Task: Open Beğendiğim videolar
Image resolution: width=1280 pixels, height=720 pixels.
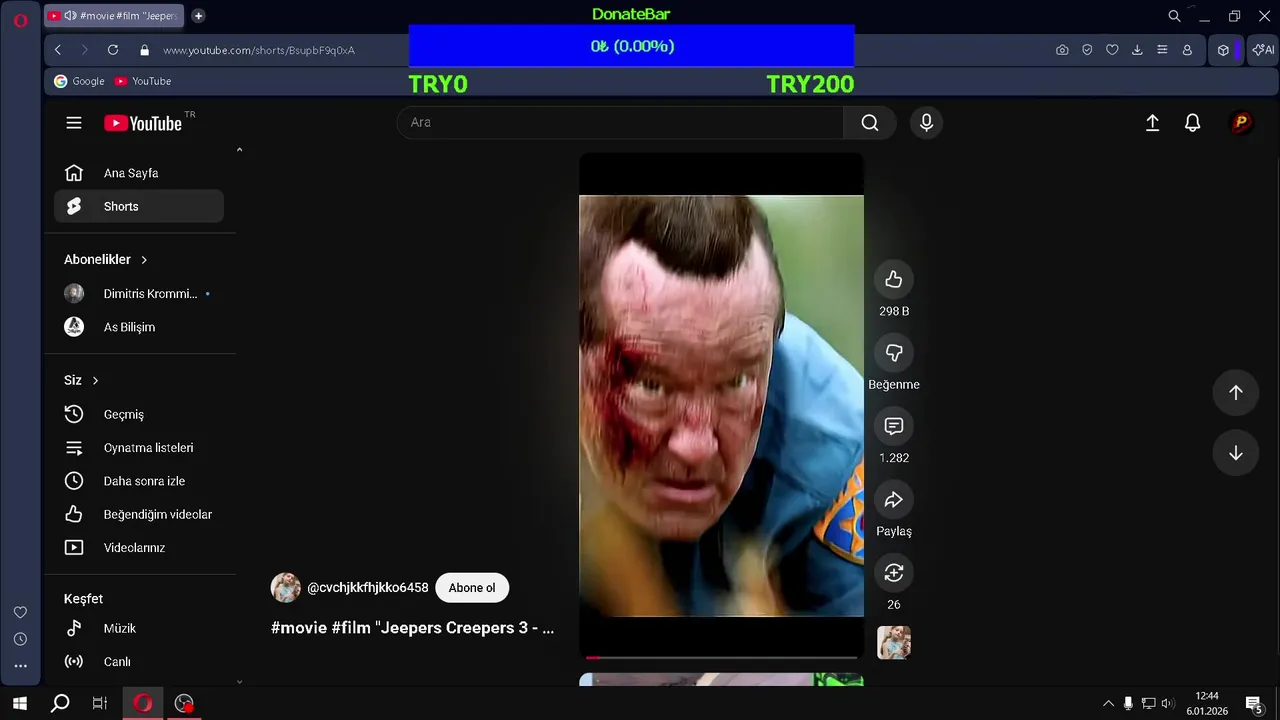Action: tap(139, 514)
